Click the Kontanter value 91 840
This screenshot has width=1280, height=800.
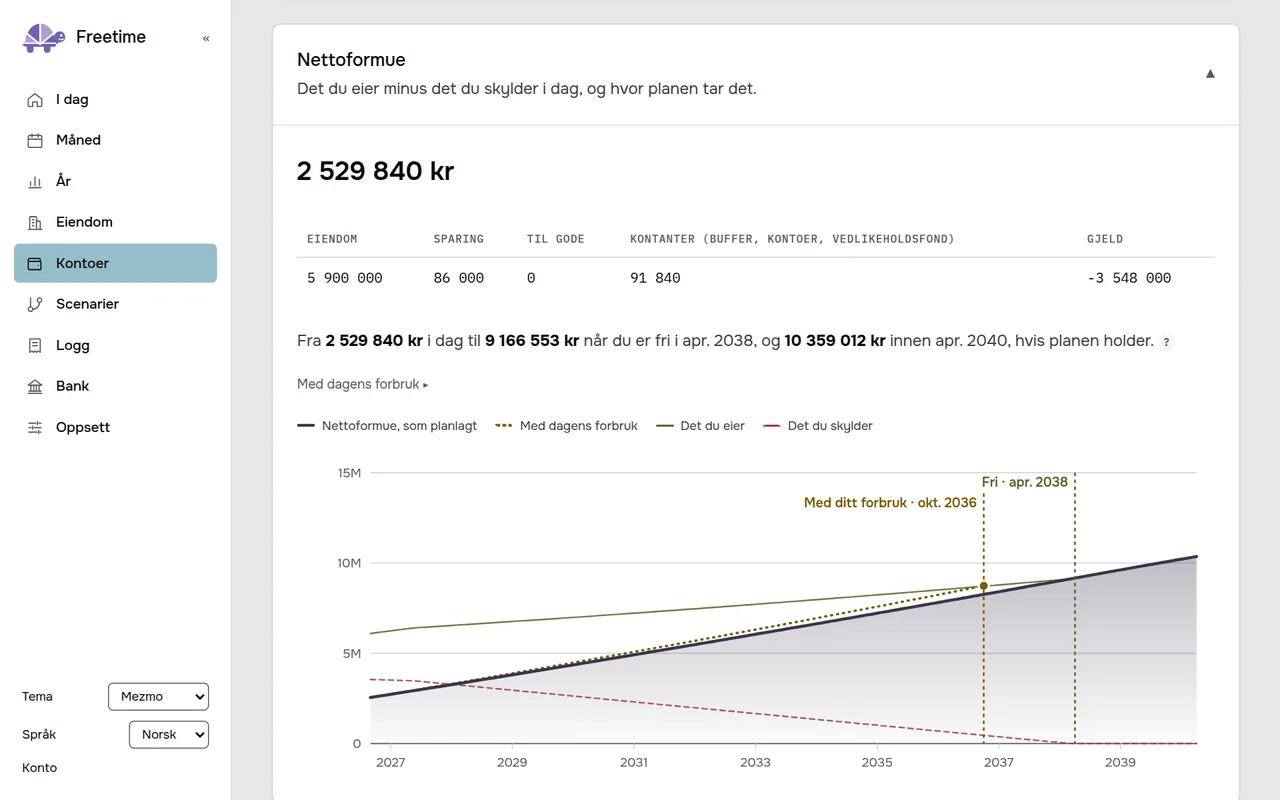tap(655, 279)
